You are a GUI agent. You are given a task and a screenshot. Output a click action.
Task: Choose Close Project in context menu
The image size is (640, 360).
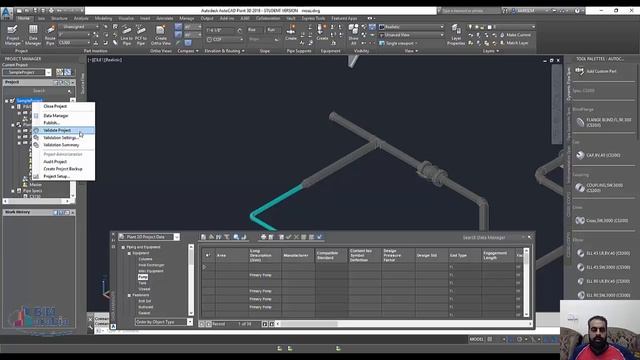55,106
